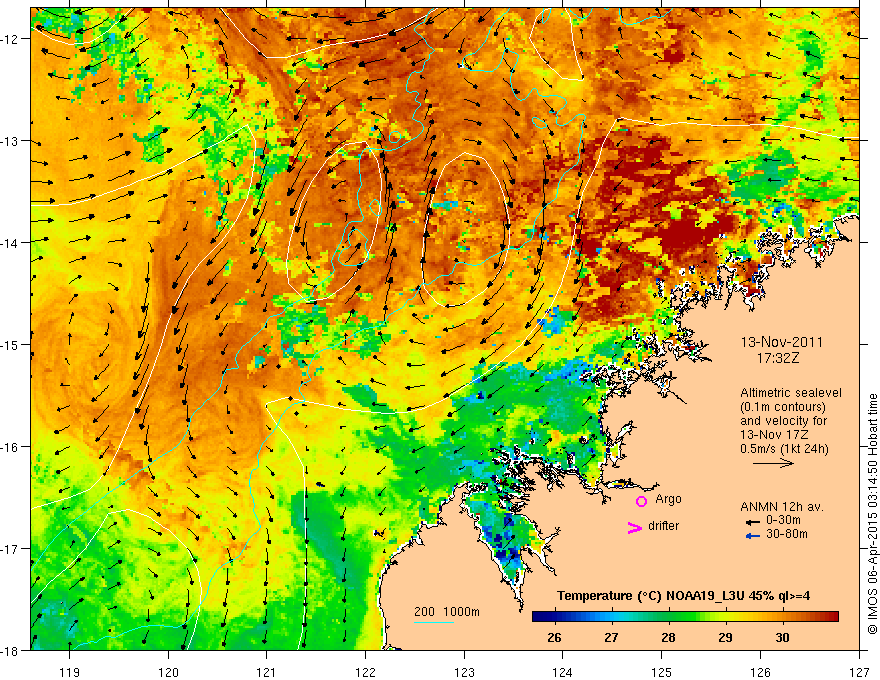Click the 29 value on temperature scale
880x680 pixels.
click(725, 637)
